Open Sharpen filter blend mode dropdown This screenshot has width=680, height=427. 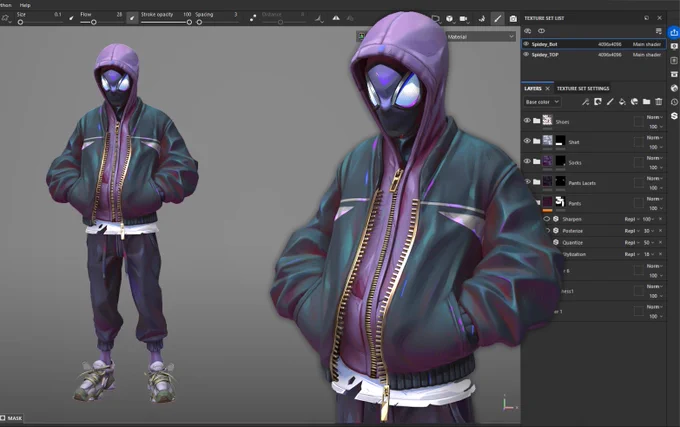(632, 219)
